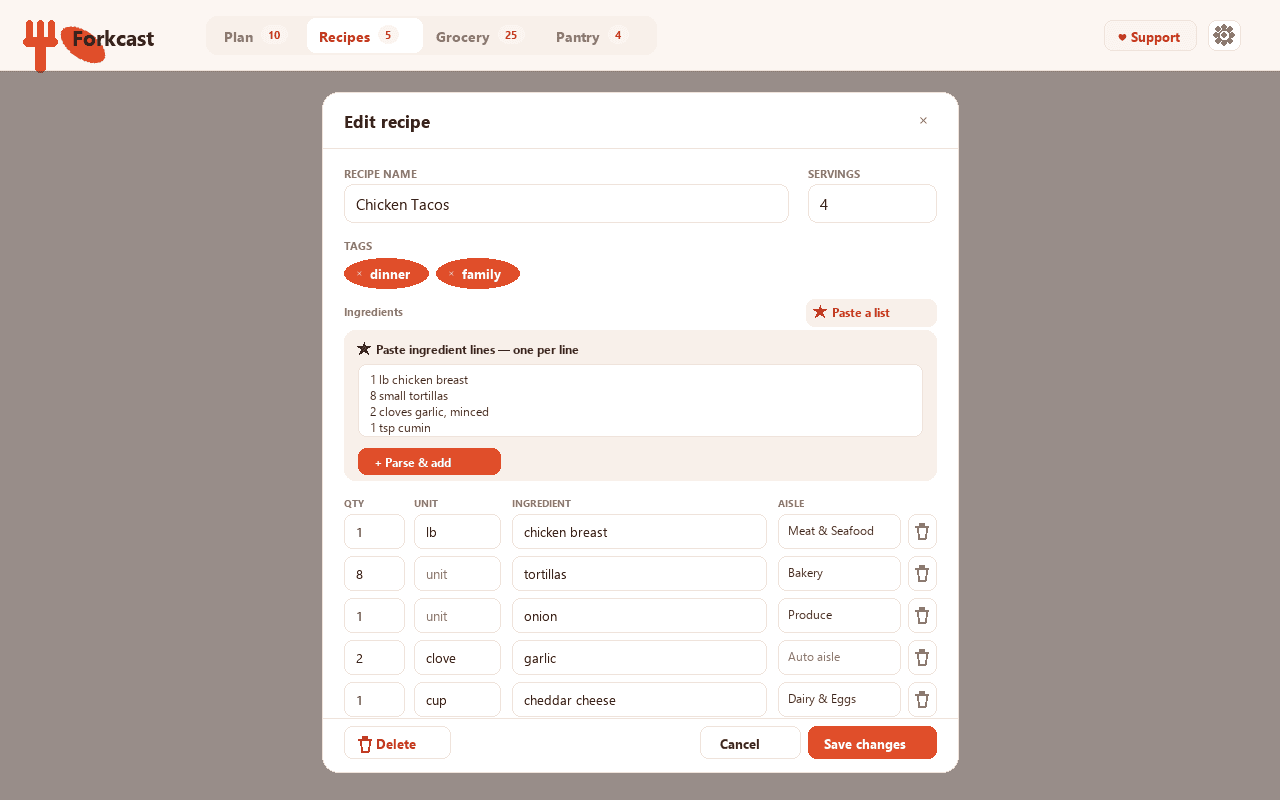
Task: Edit quantity for onion
Action: click(374, 615)
